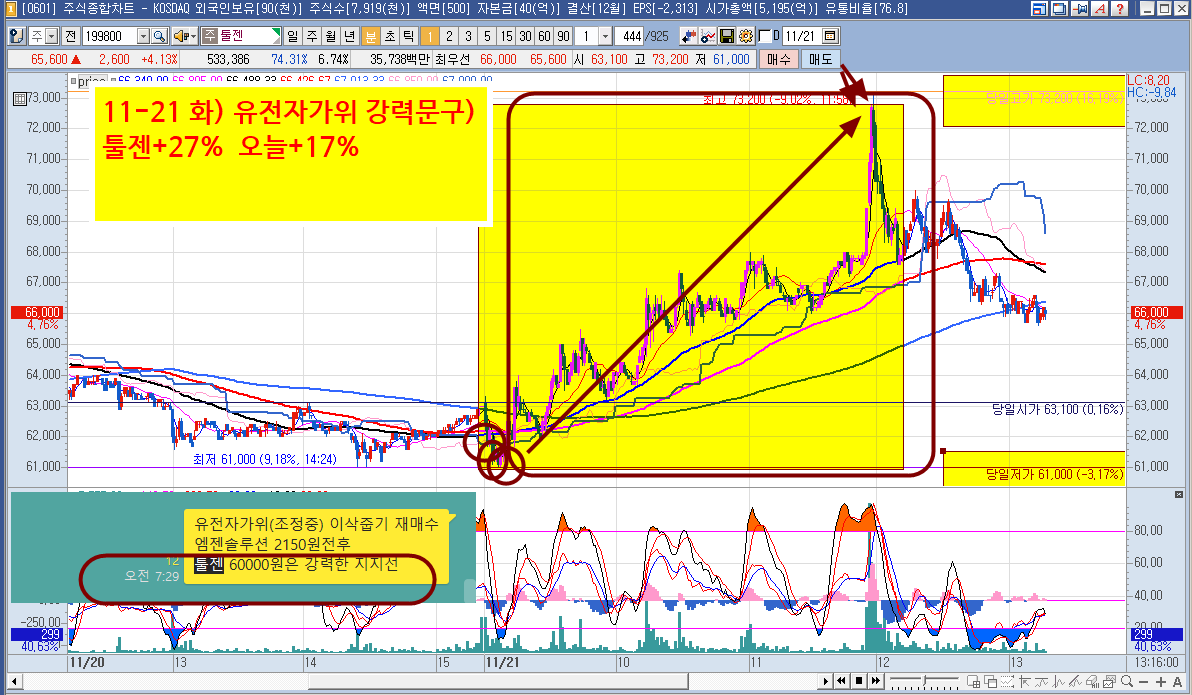This screenshot has width=1192, height=695.
Task: Click the cascade windows title icon
Action: tap(1060, 8)
